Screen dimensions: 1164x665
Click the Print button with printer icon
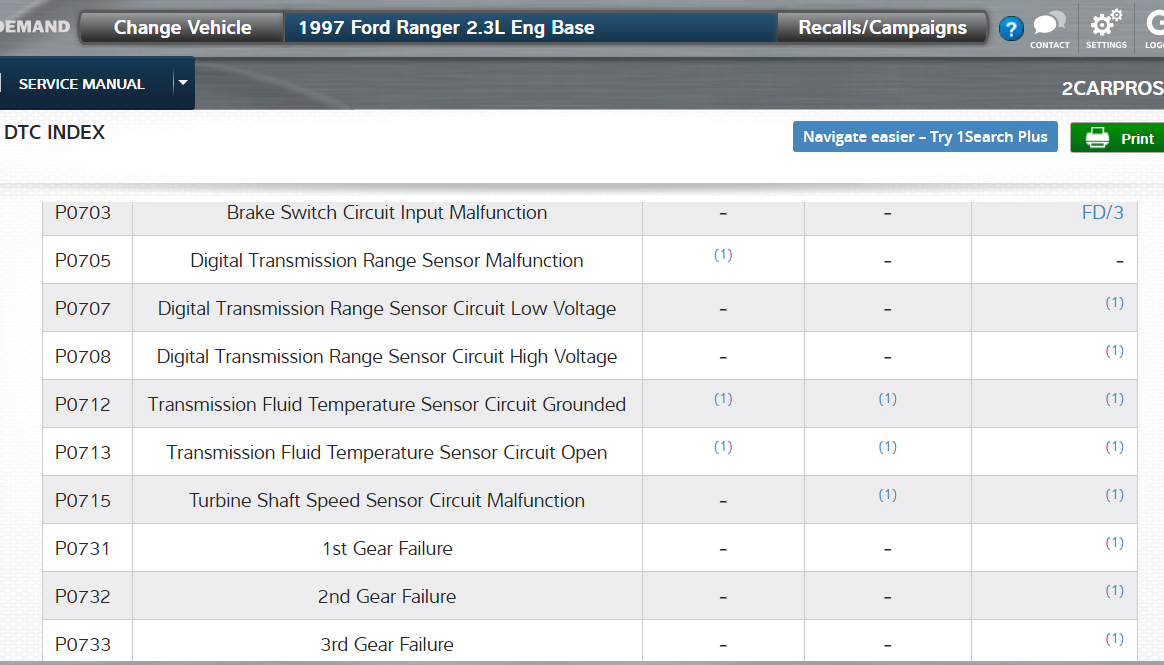click(x=1118, y=138)
